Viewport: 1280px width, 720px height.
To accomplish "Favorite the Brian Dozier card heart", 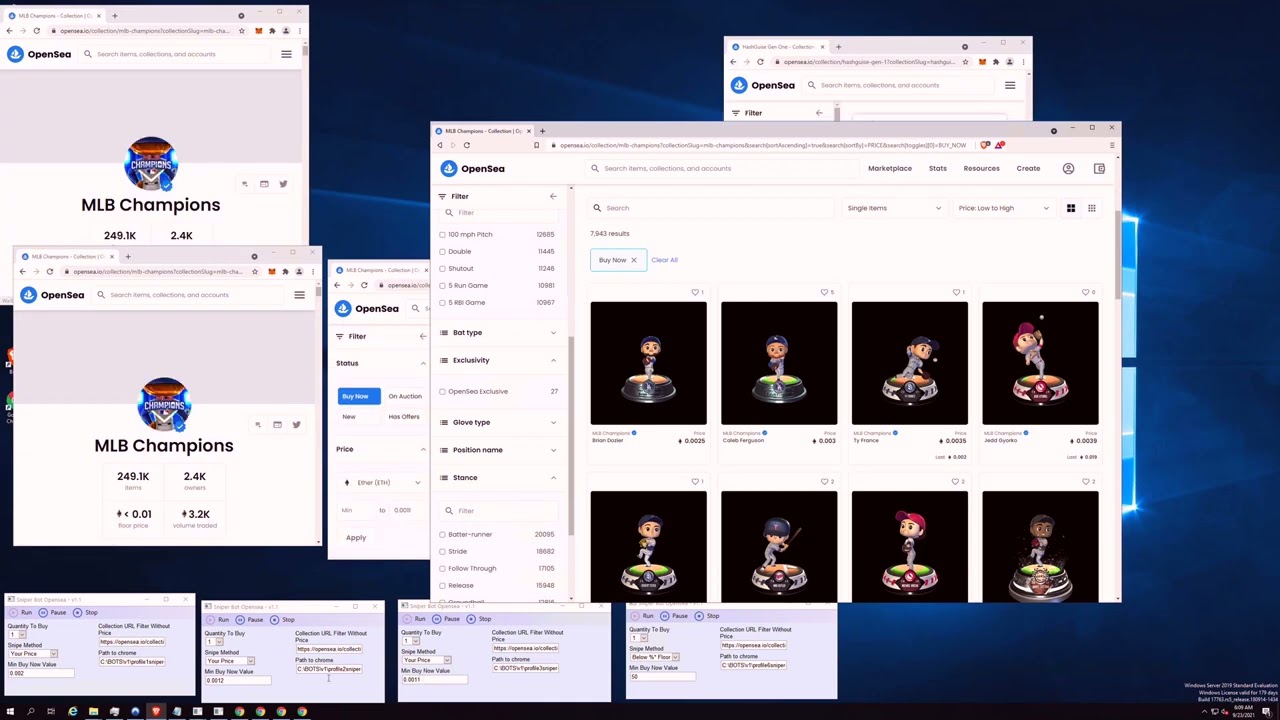I will 695,292.
